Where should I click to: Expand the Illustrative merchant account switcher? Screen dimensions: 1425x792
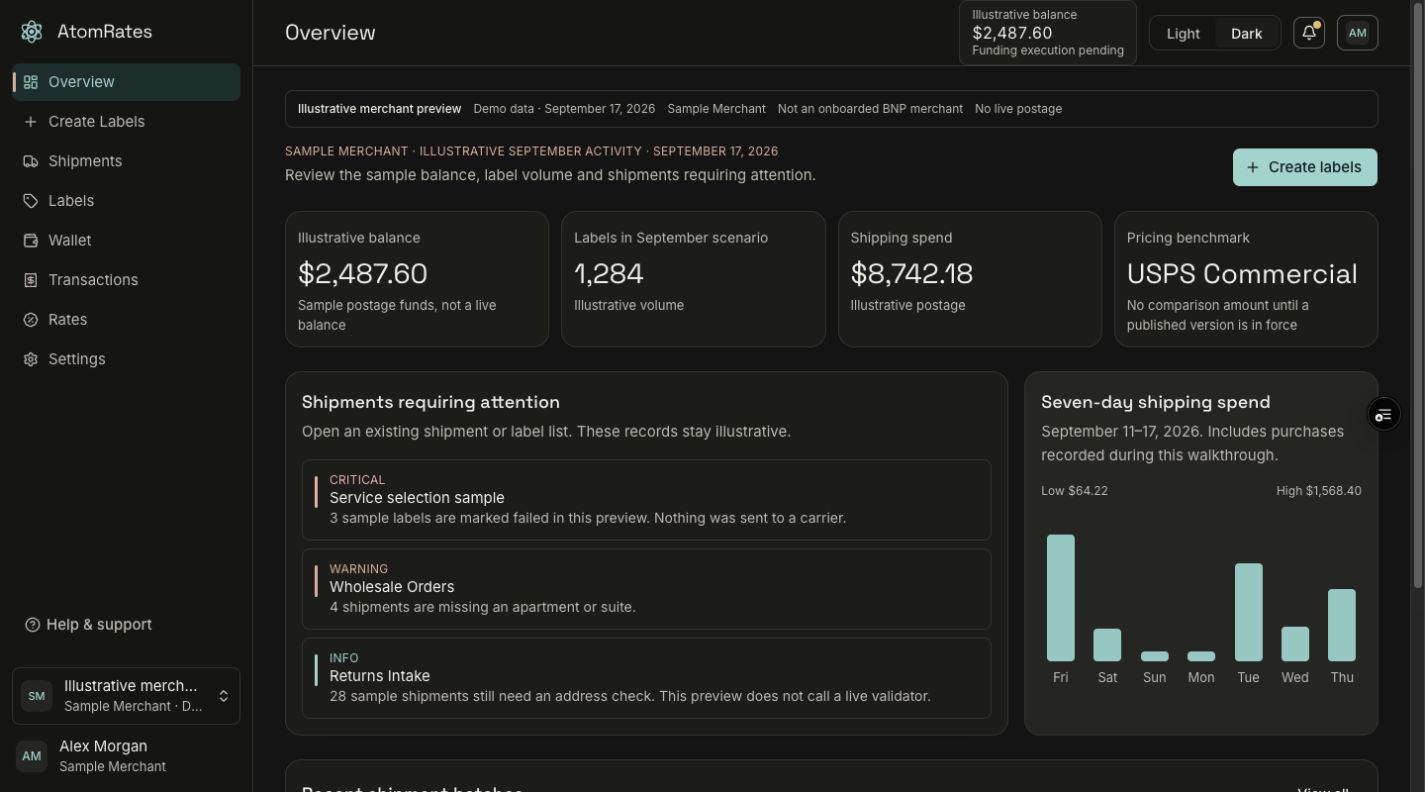click(126, 696)
